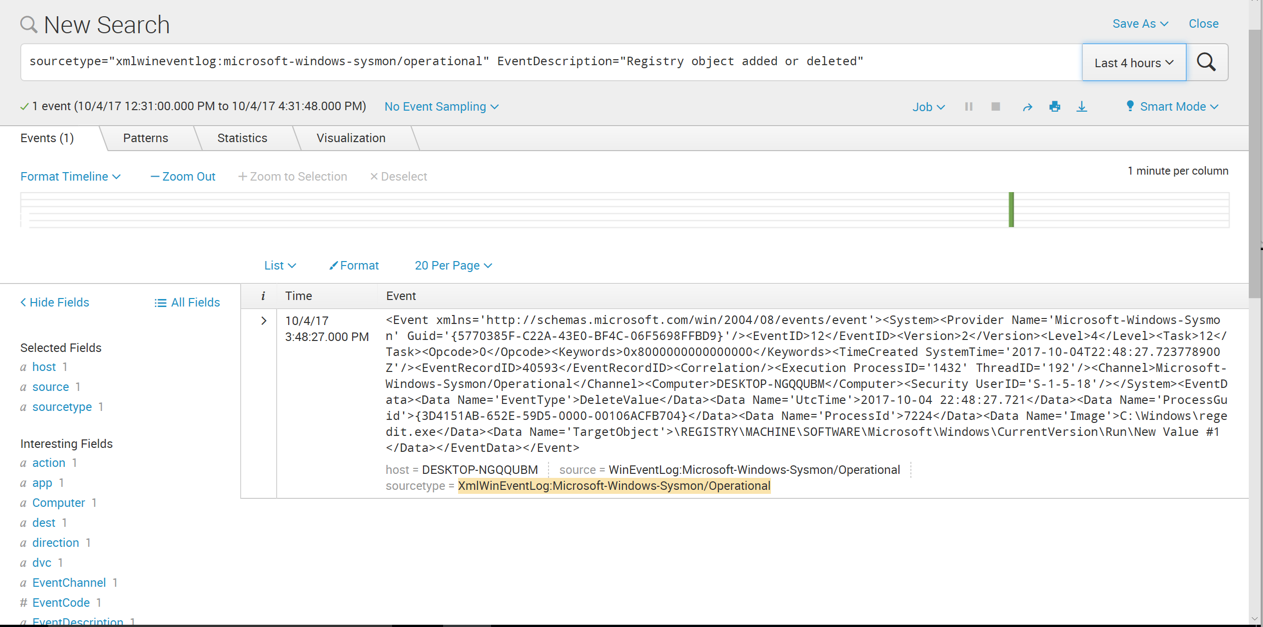Click highlighted sourcetype value XmlWinEventLog
The width and height of the screenshot is (1263, 627).
614,486
